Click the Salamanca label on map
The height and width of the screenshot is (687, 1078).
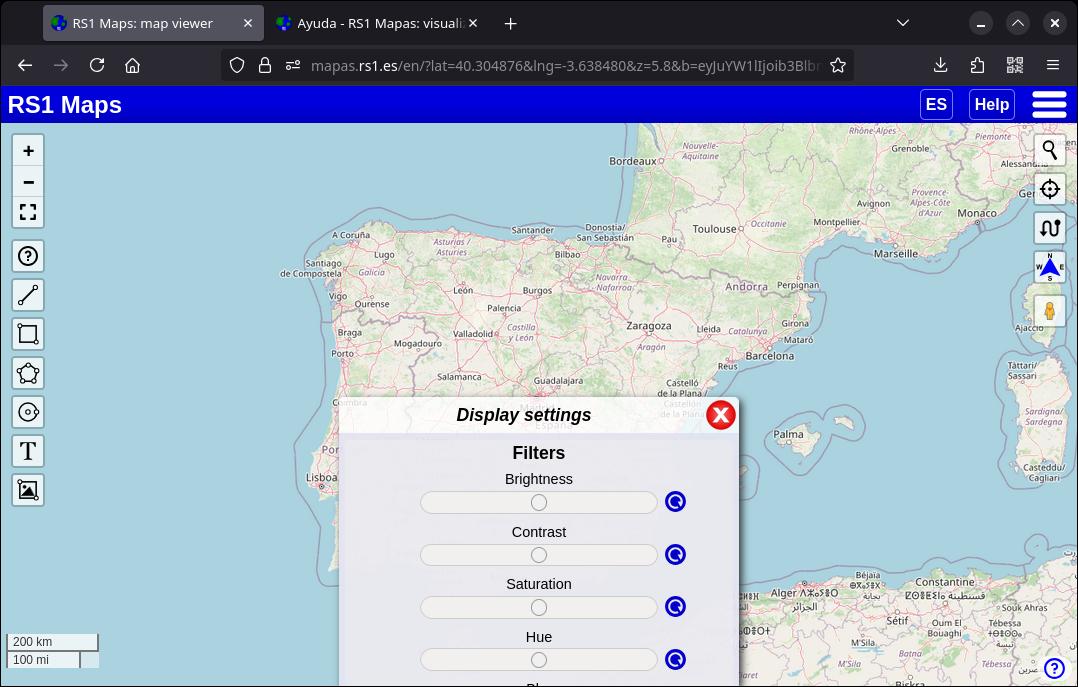click(x=459, y=377)
